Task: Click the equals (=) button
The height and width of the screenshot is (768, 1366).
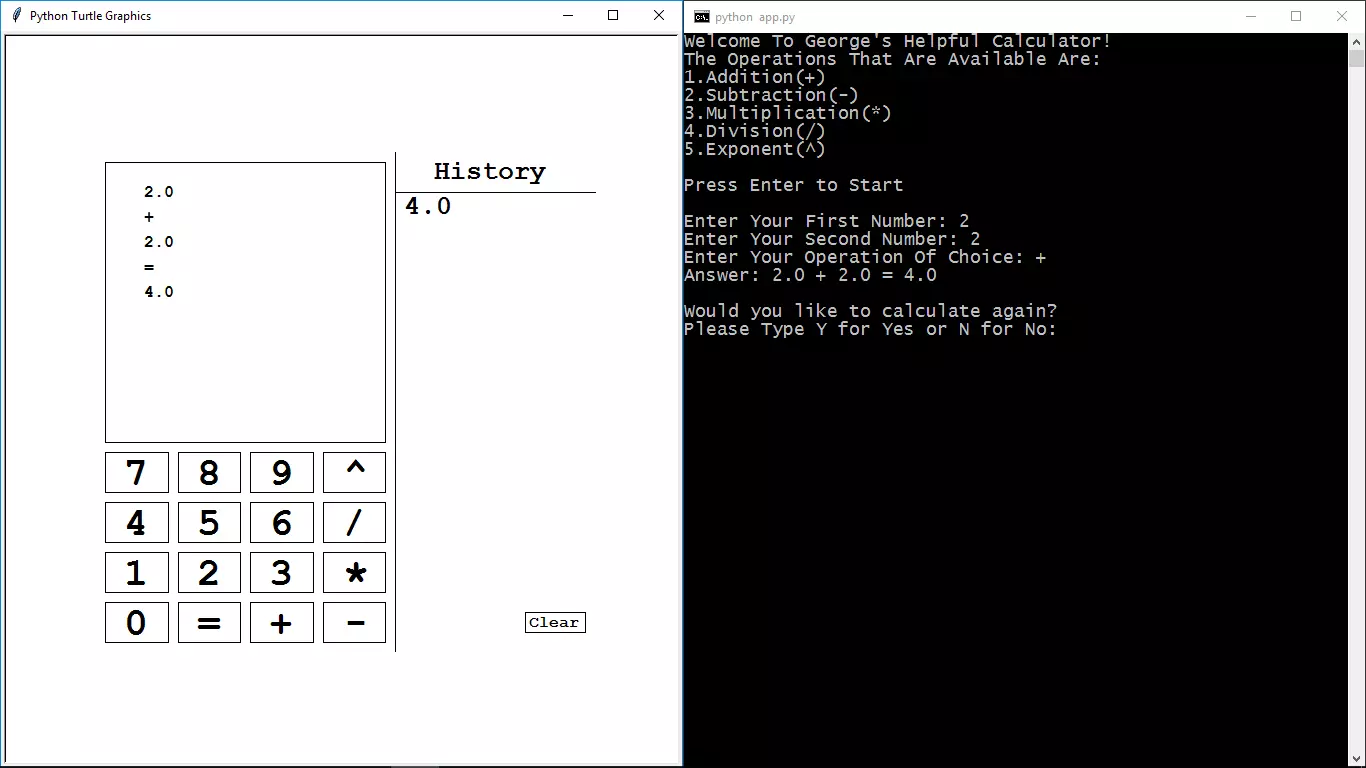Action: (x=209, y=622)
